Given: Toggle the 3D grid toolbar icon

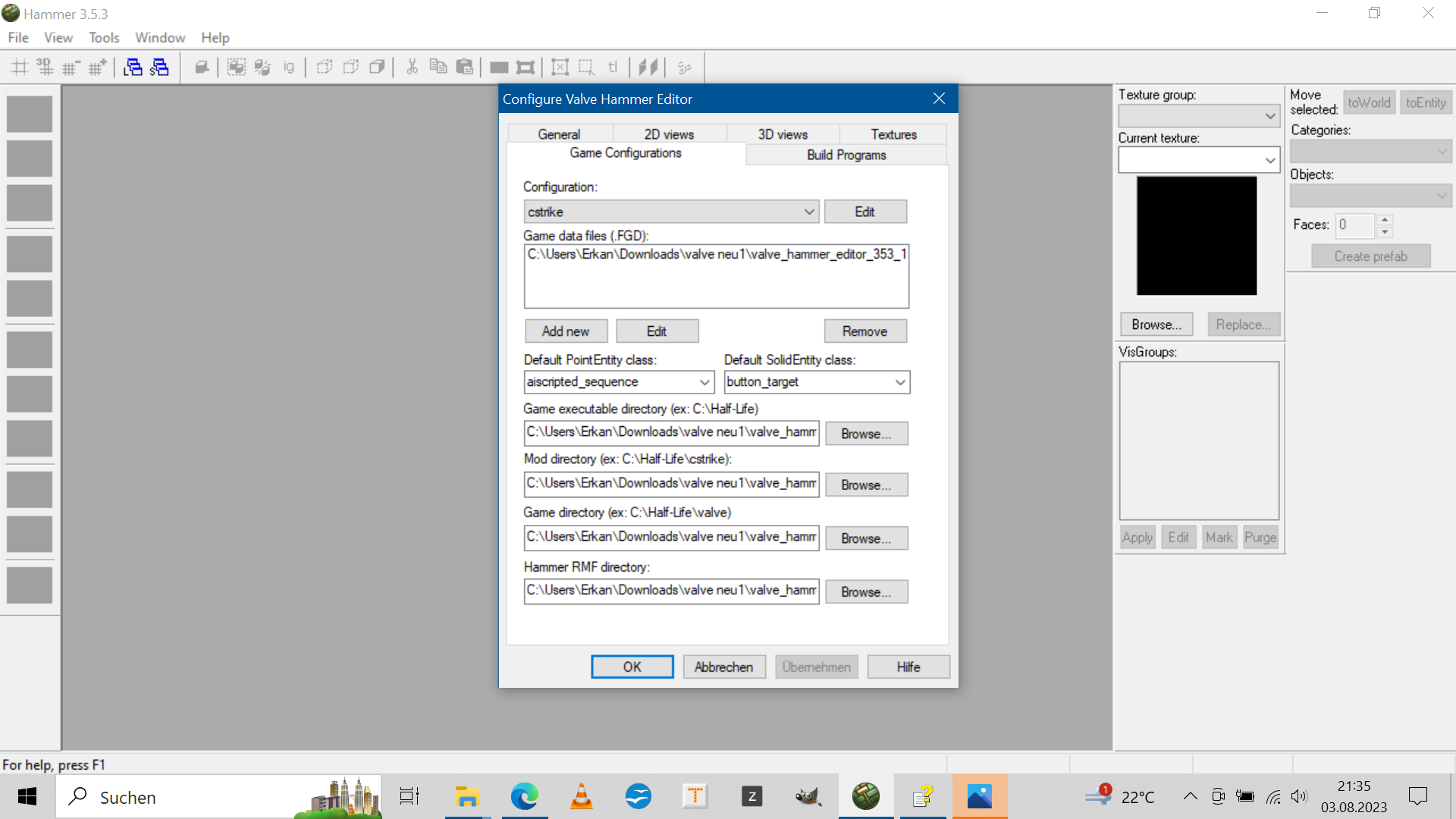Looking at the screenshot, I should pyautogui.click(x=45, y=67).
